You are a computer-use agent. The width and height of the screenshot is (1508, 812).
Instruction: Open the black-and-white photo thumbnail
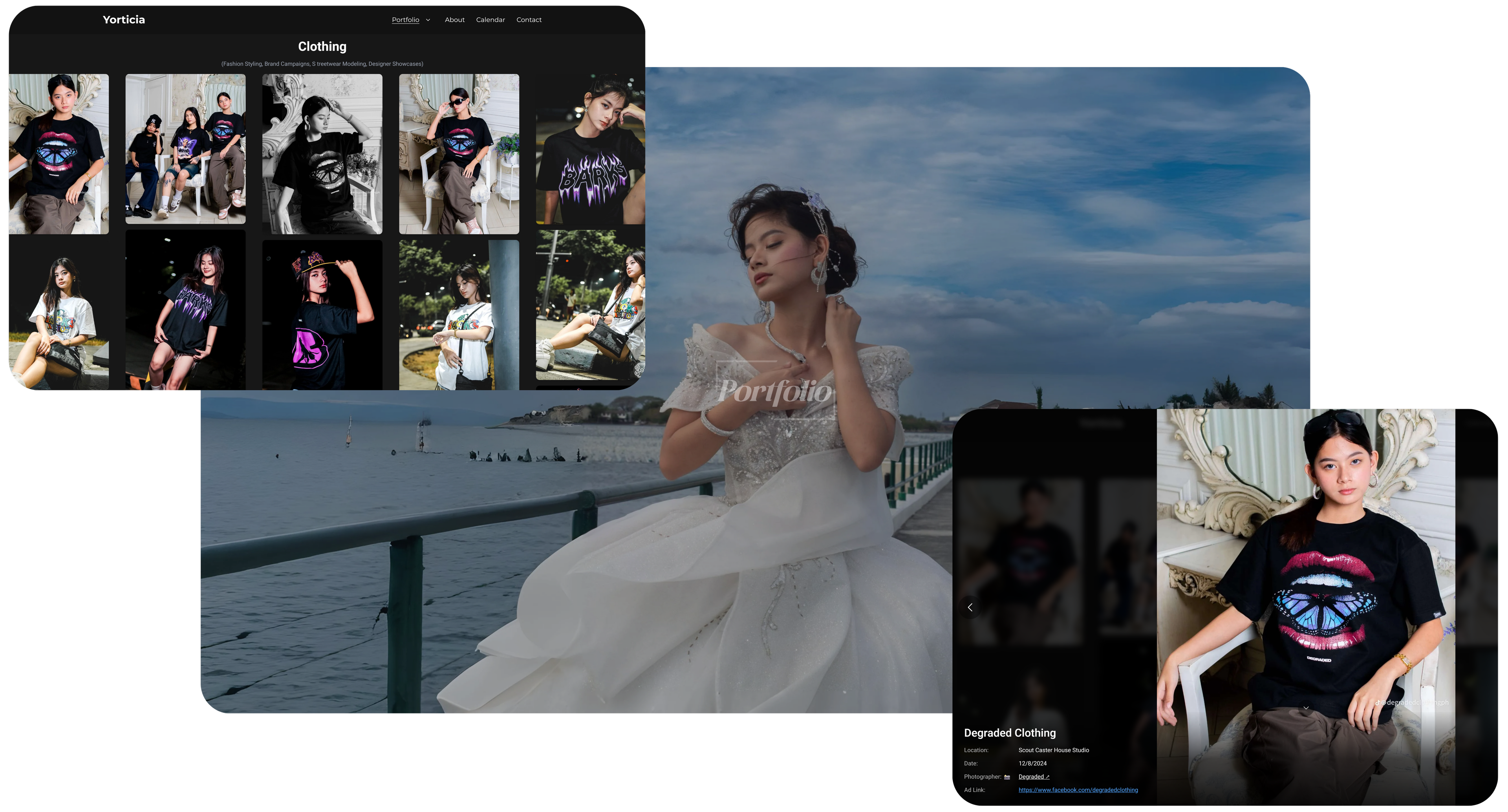tap(322, 154)
